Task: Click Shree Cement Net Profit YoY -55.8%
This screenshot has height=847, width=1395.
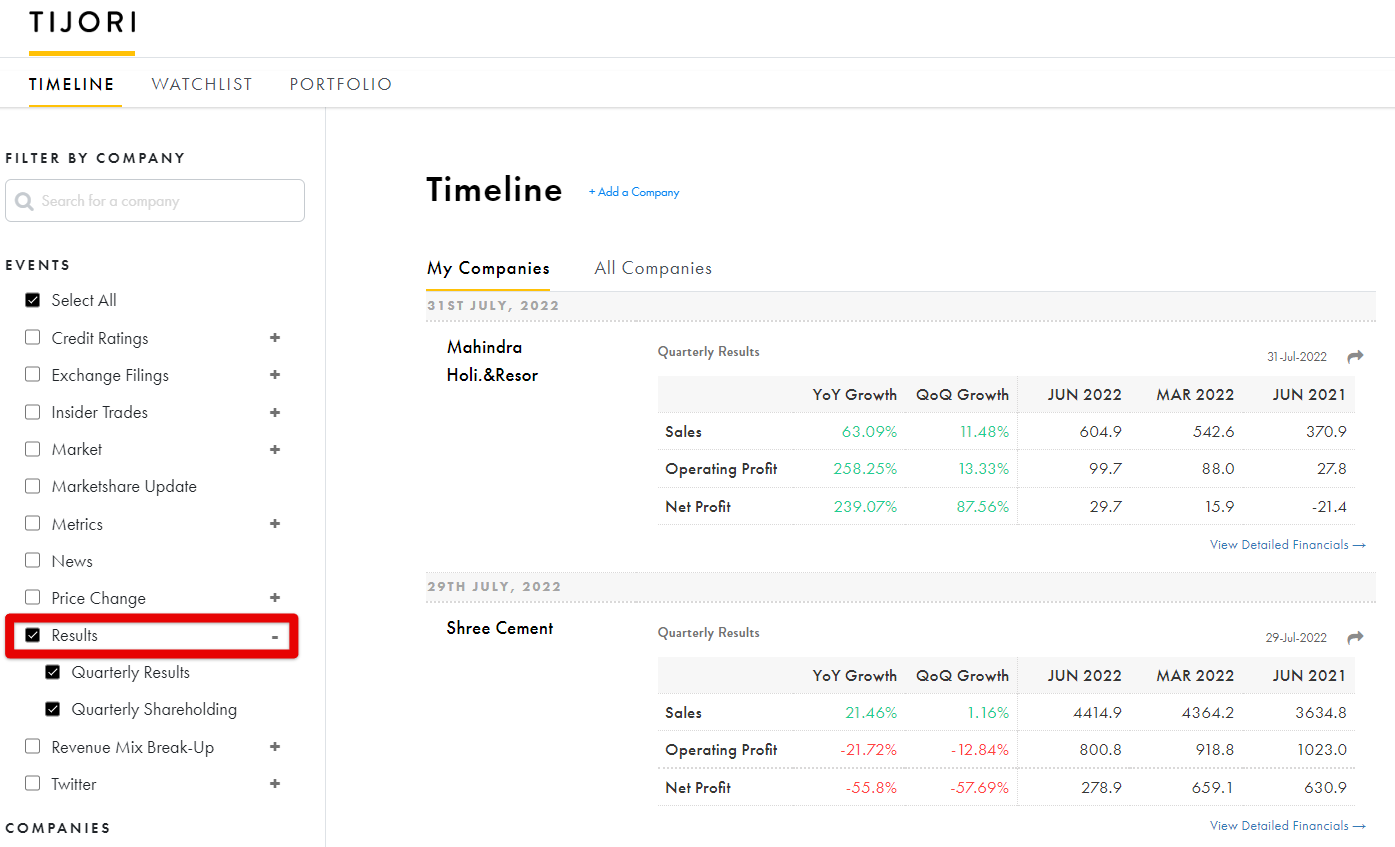Action: point(871,788)
